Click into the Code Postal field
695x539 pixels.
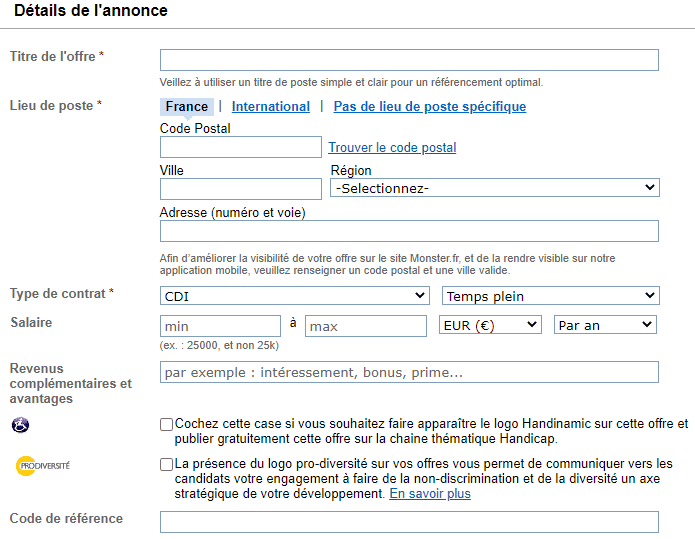point(241,147)
